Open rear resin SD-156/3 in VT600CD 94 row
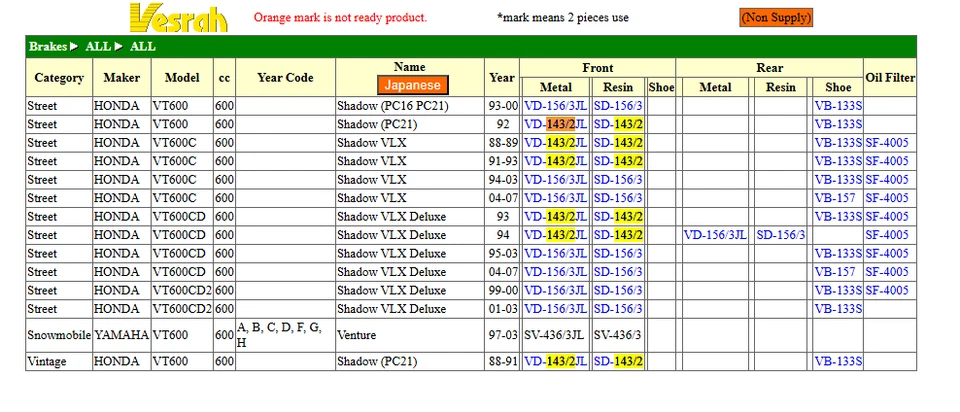Viewport: 960px width, 412px height. [781, 235]
